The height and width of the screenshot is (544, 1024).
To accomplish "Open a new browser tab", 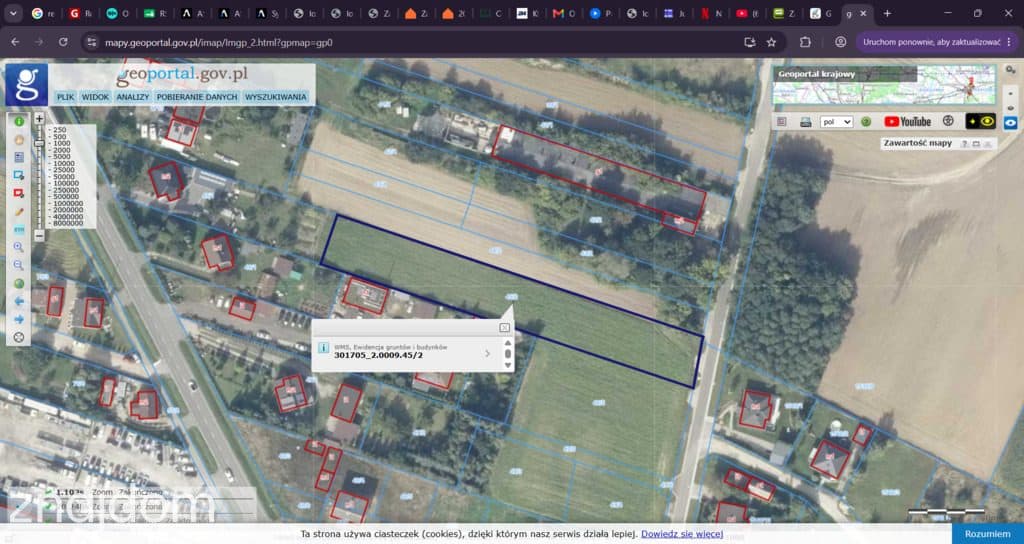I will pos(887,13).
